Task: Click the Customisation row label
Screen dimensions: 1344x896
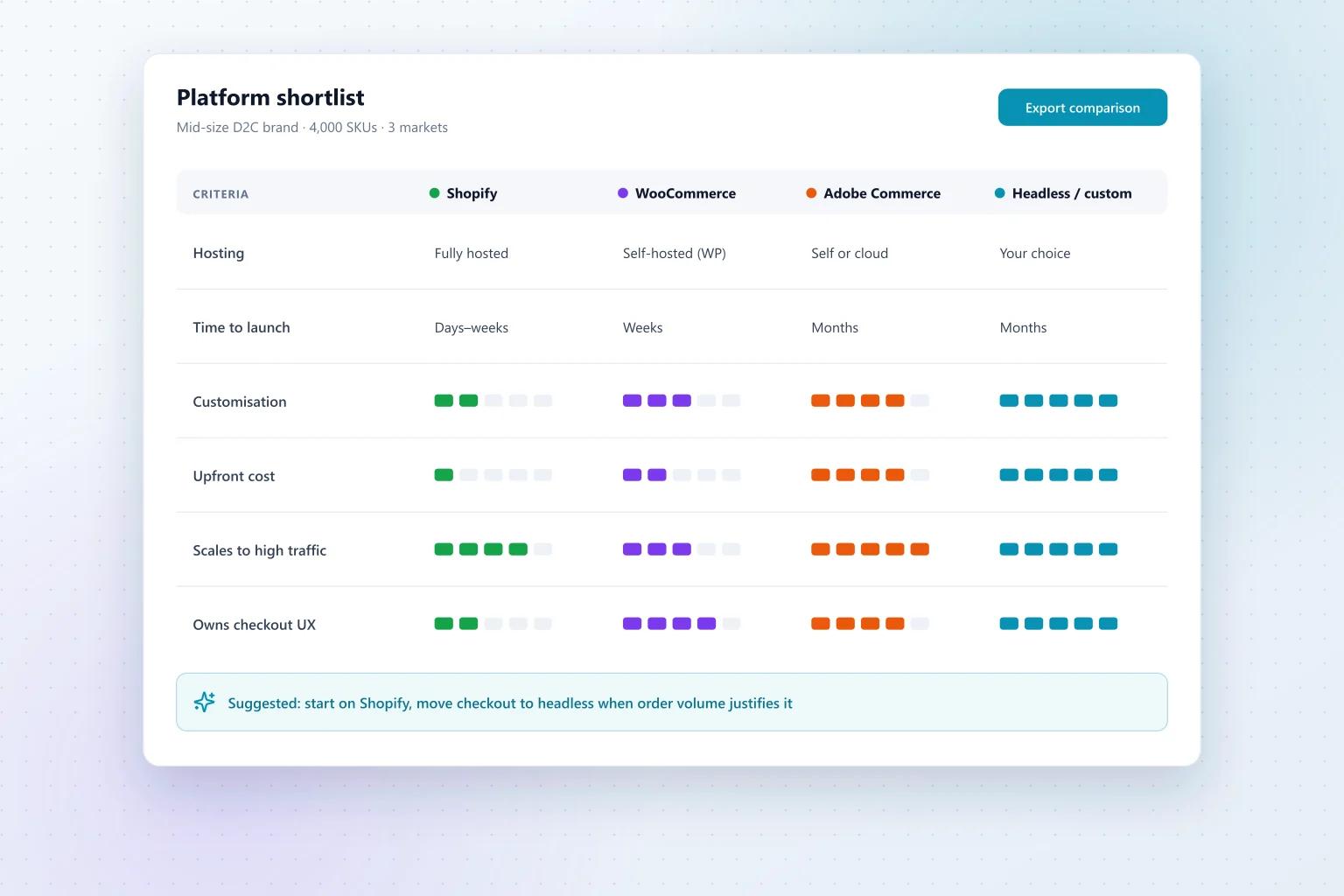Action: tap(240, 402)
